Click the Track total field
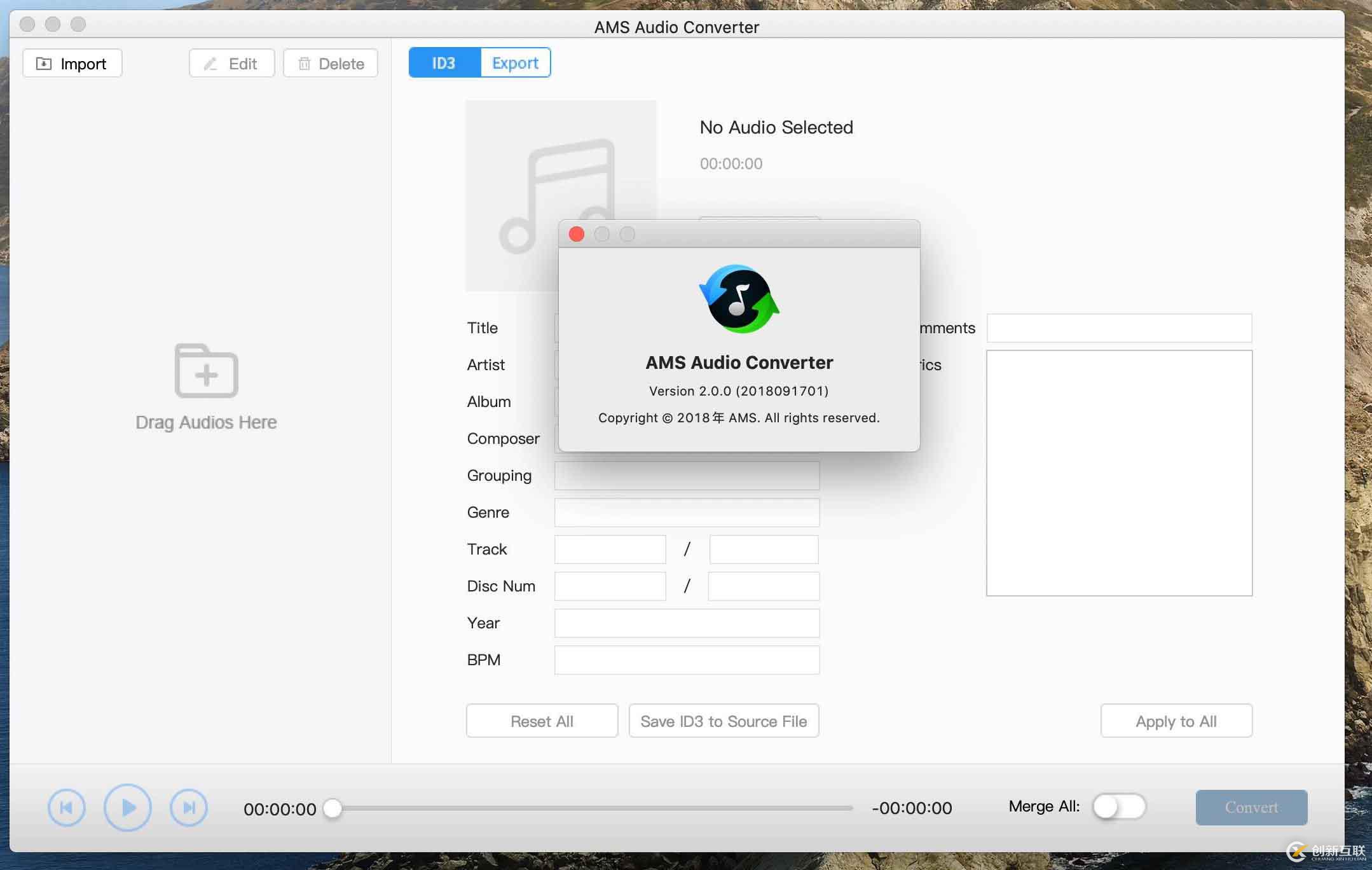Viewport: 1372px width, 870px height. coord(764,549)
